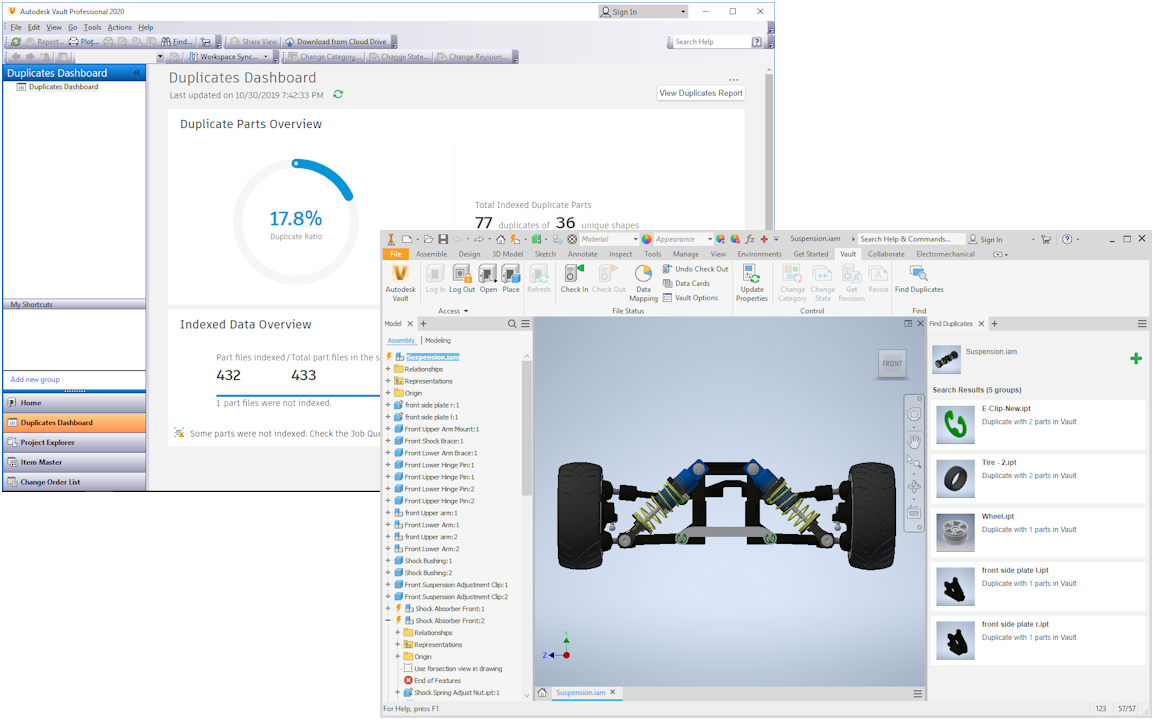Screen dimensions: 1153x720
Task: Click Undo Check Out
Action: (x=695, y=269)
